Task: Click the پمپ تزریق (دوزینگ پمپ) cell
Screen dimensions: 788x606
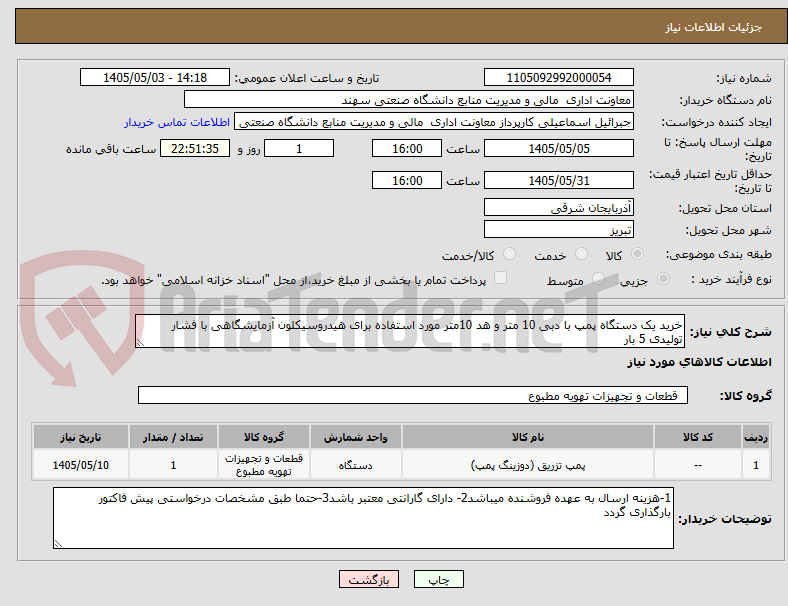Action: pyautogui.click(x=528, y=465)
